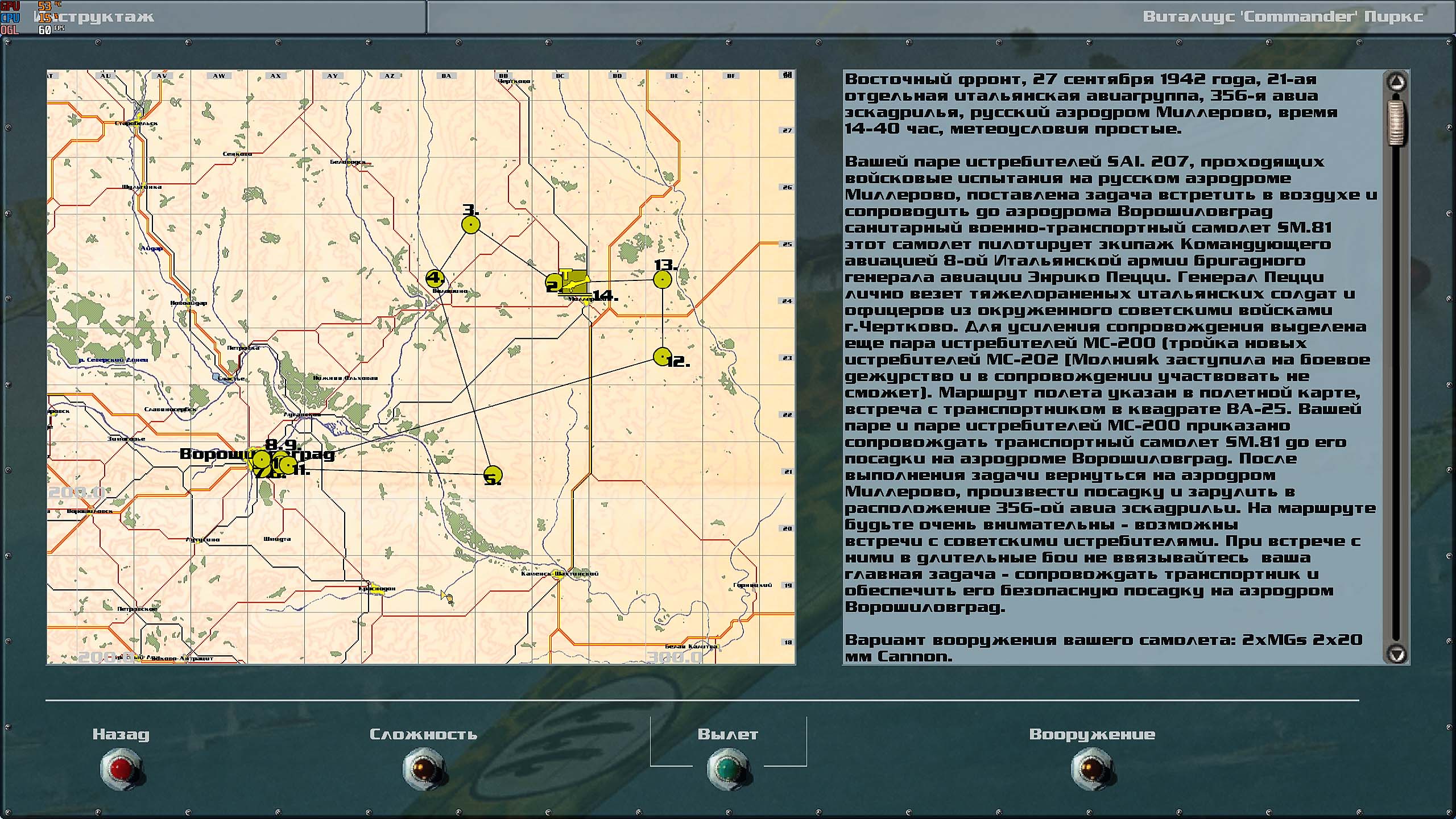The width and height of the screenshot is (1456, 819).
Task: Click the briefing text scrollbar thumb
Action: coord(1397,122)
